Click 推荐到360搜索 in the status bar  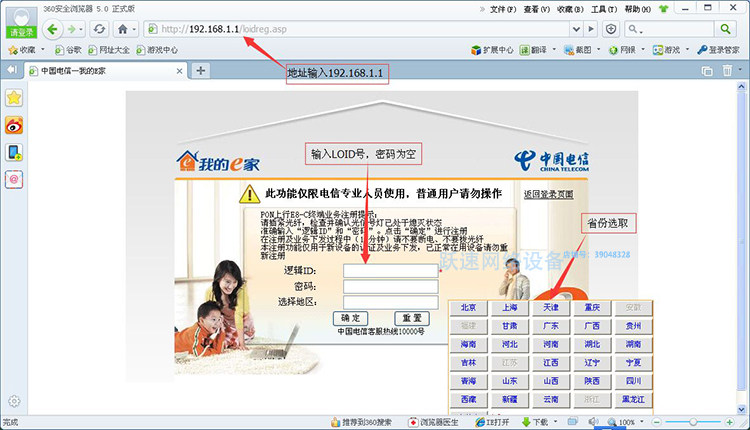(361, 422)
